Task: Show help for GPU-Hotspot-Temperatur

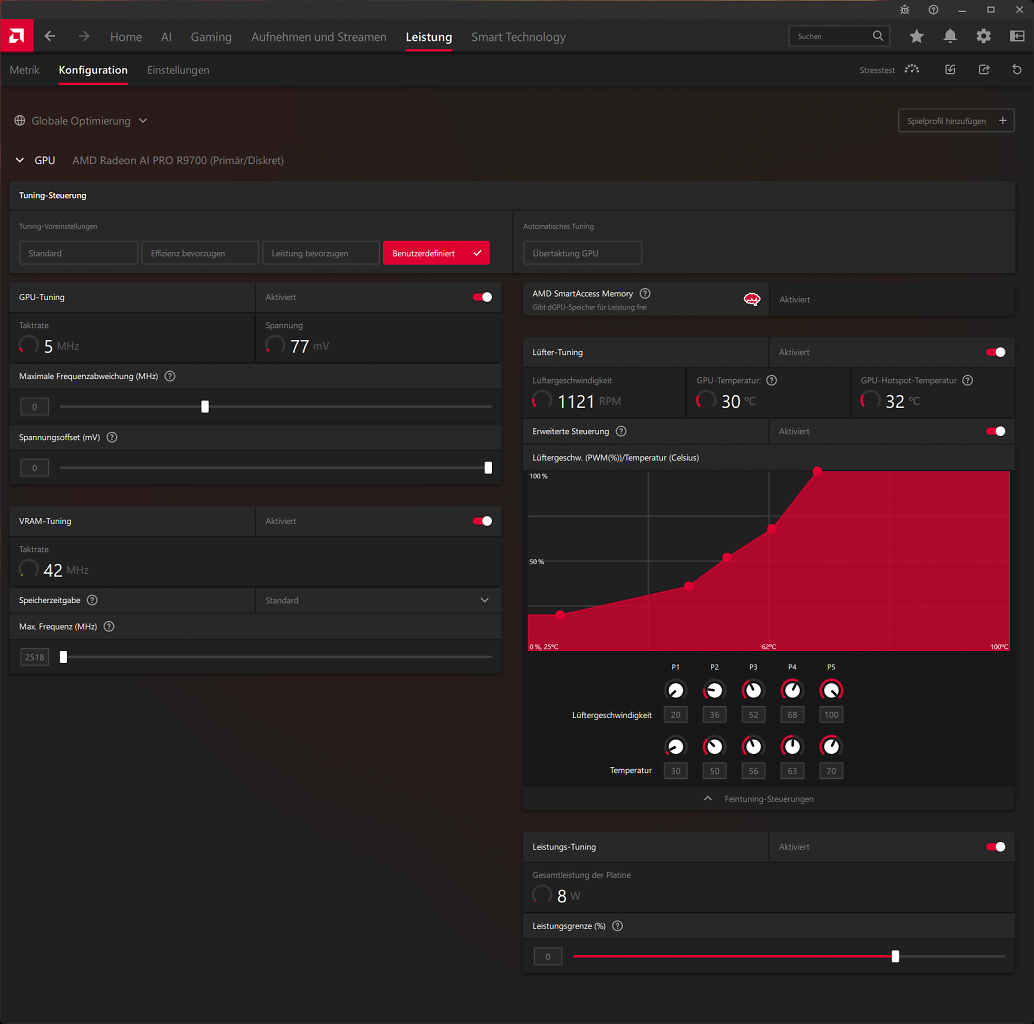Action: [967, 380]
